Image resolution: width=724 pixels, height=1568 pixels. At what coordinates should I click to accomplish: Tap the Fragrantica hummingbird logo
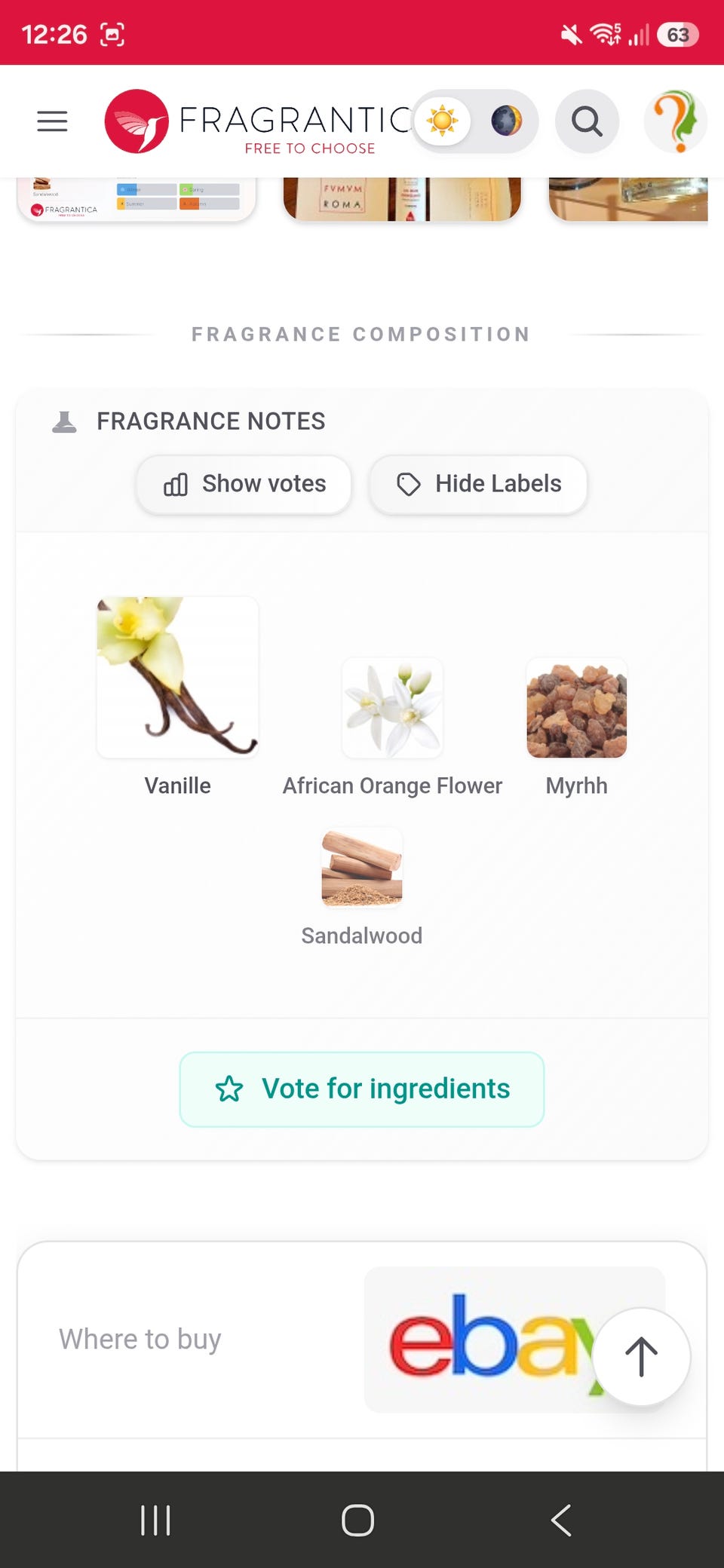[137, 121]
